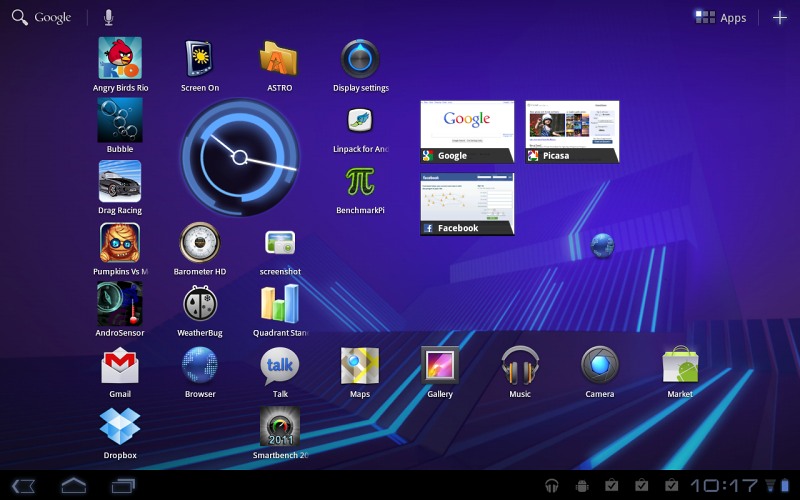Open the Picasa bookmark thumbnail
Screen dimensions: 800x500
point(572,132)
